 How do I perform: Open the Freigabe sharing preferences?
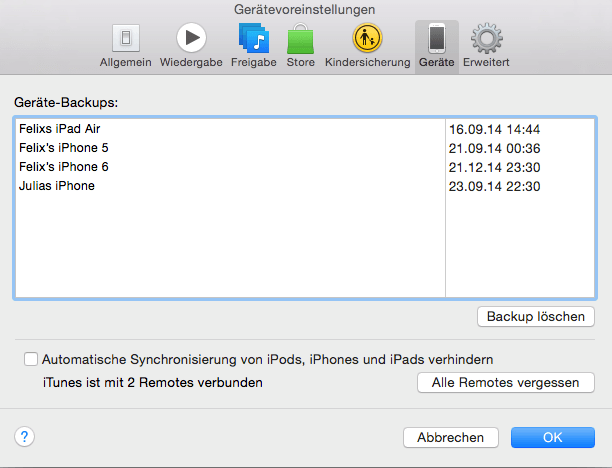pos(254,46)
